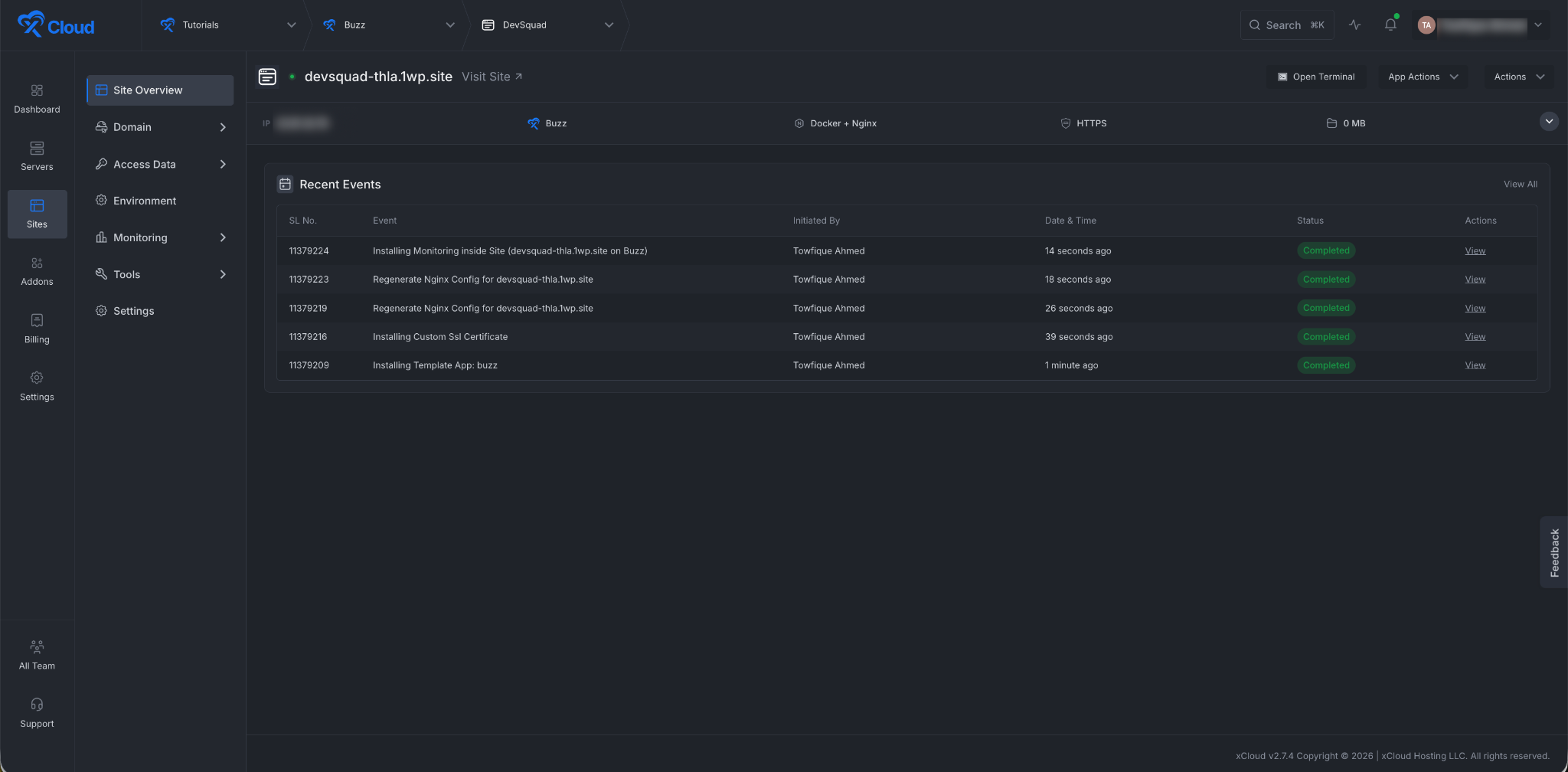Open the Tutorials team dropdown
This screenshot has width=1568, height=772.
tap(227, 25)
